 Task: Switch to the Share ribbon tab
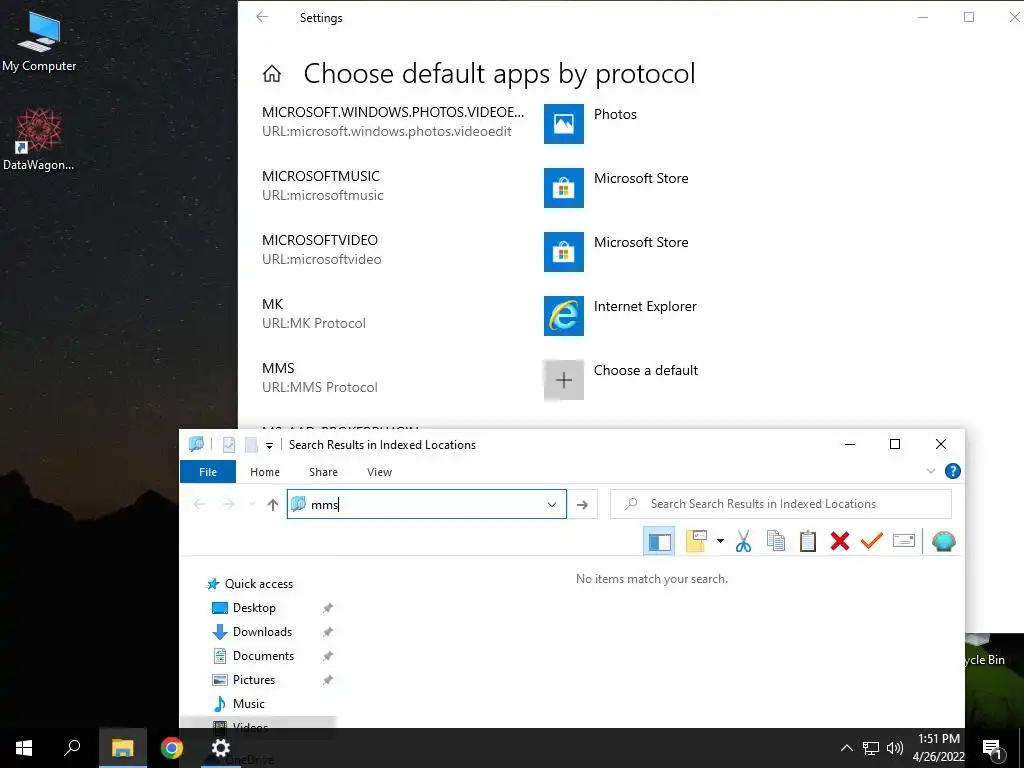point(323,472)
